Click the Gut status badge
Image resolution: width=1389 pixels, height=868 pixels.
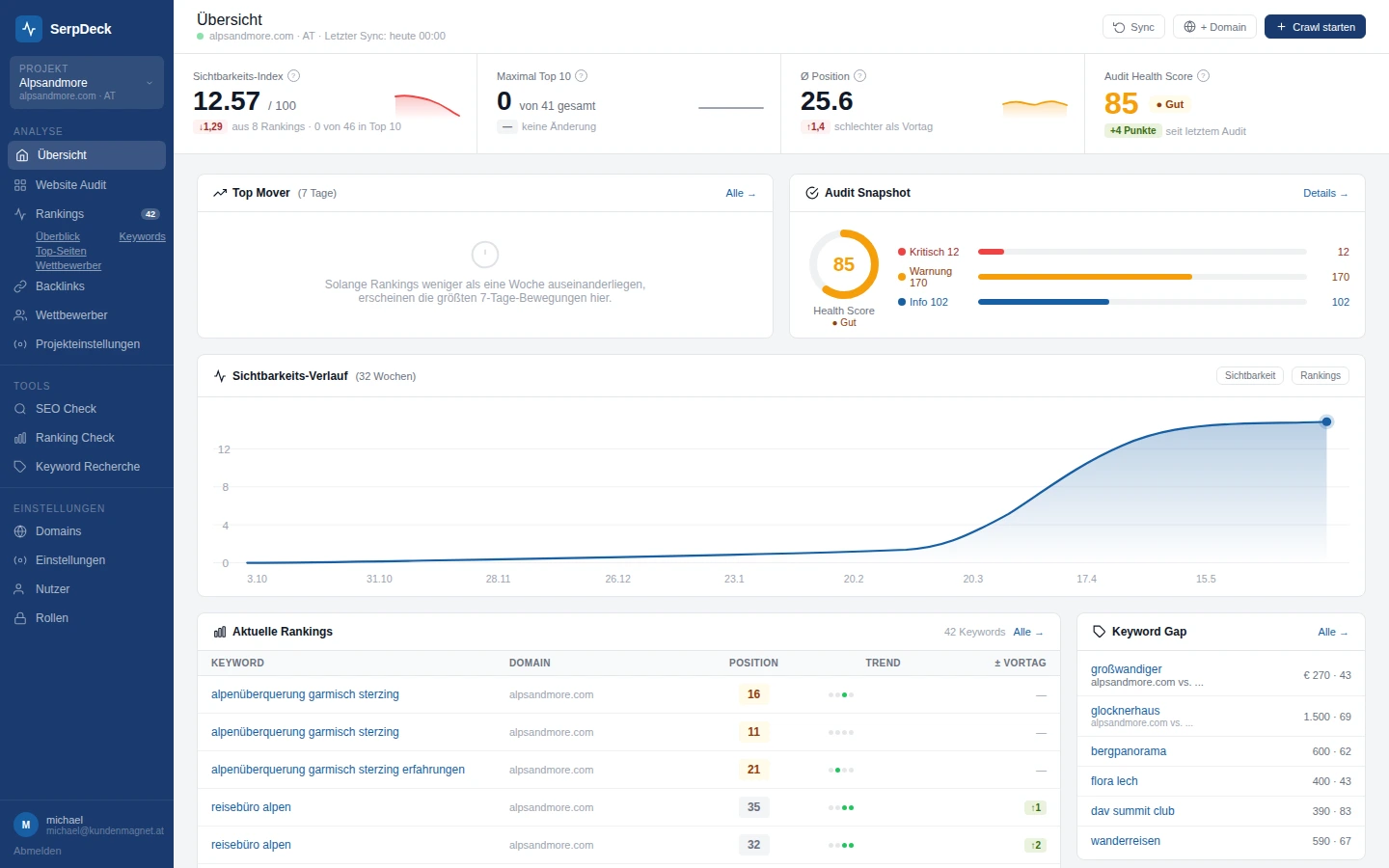1170,104
